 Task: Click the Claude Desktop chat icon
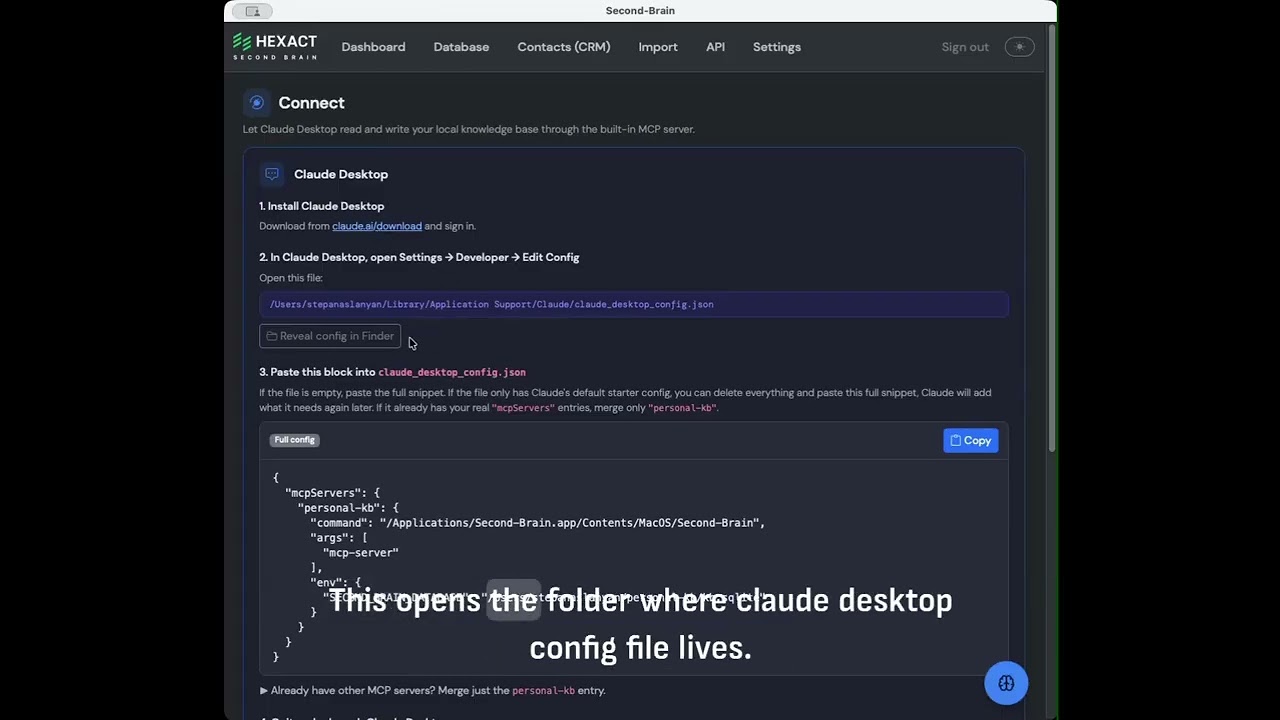click(x=272, y=174)
